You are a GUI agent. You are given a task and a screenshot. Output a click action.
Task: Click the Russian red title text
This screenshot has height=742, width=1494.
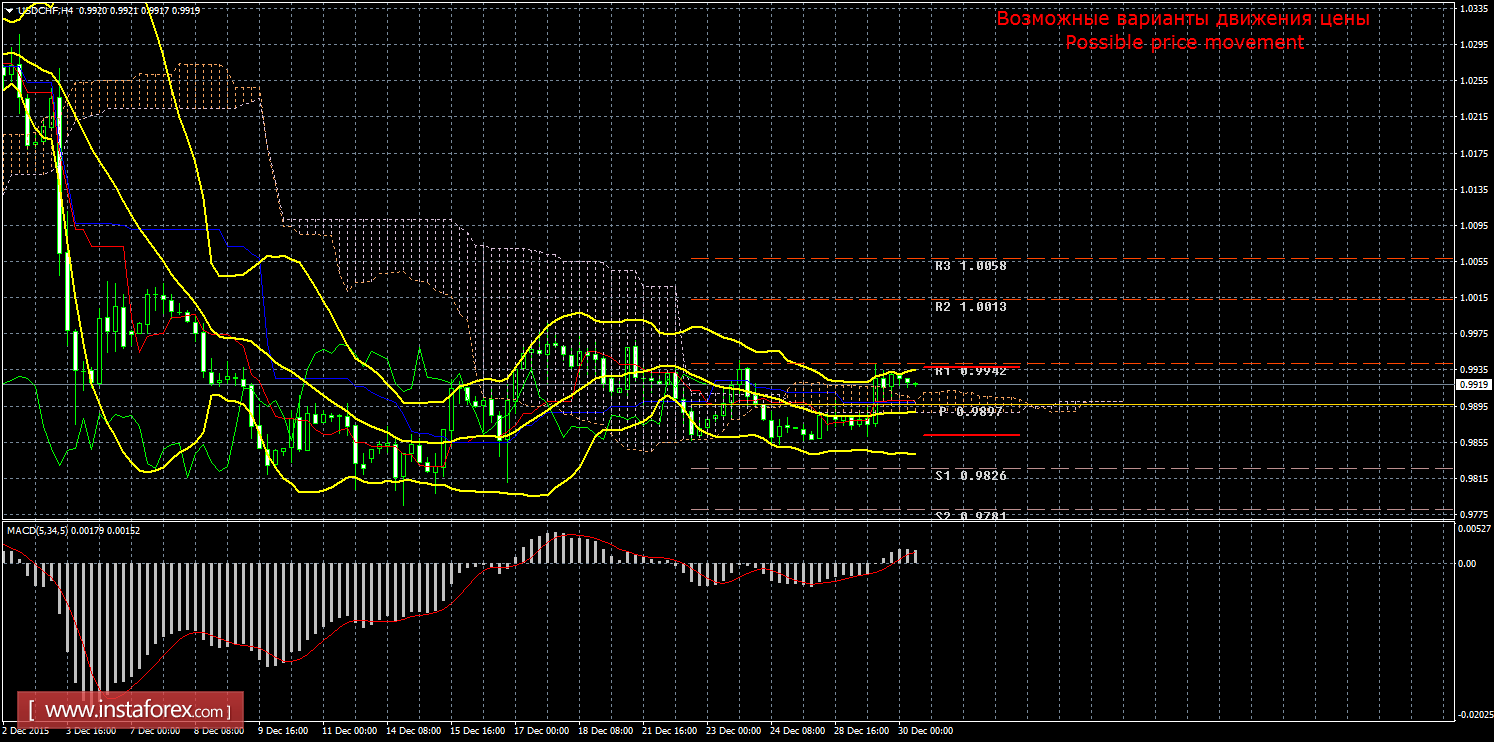pos(1182,19)
